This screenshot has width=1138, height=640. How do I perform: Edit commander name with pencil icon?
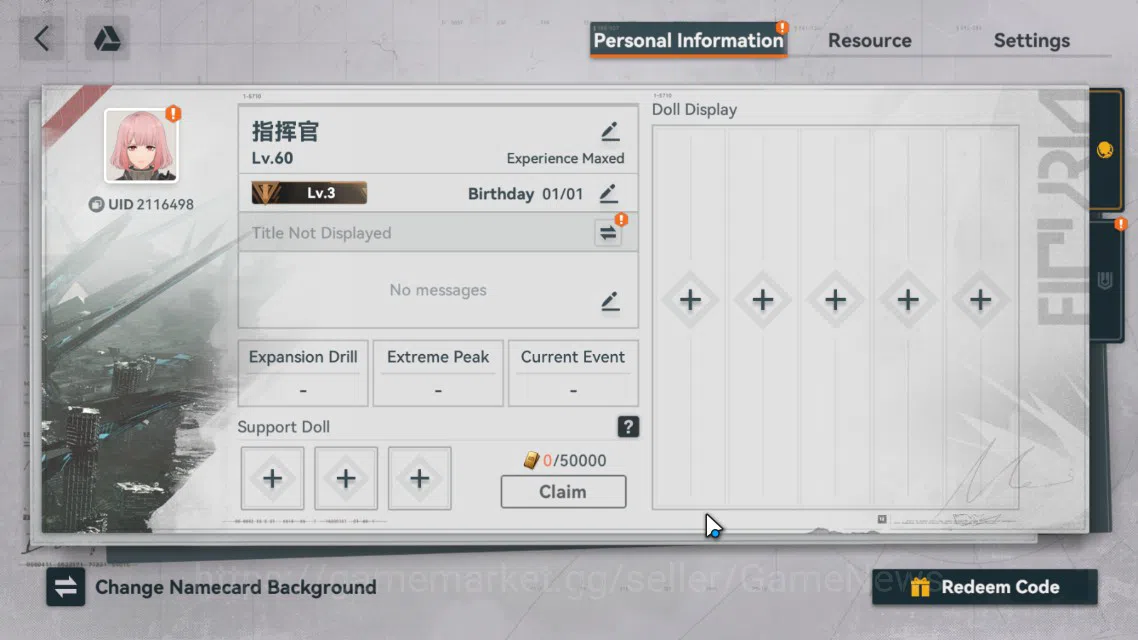610,131
